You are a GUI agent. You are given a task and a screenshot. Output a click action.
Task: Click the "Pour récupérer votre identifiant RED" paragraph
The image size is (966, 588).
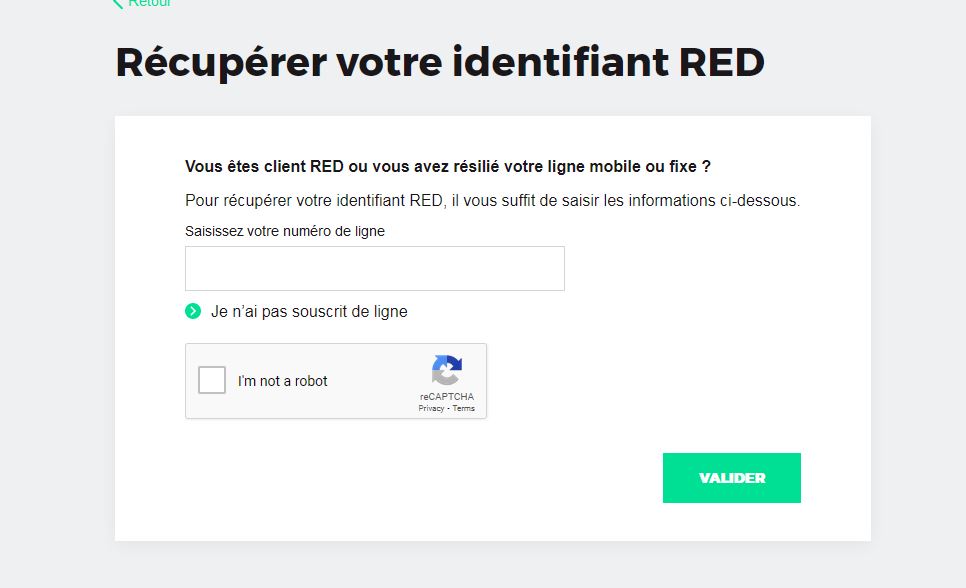point(492,200)
